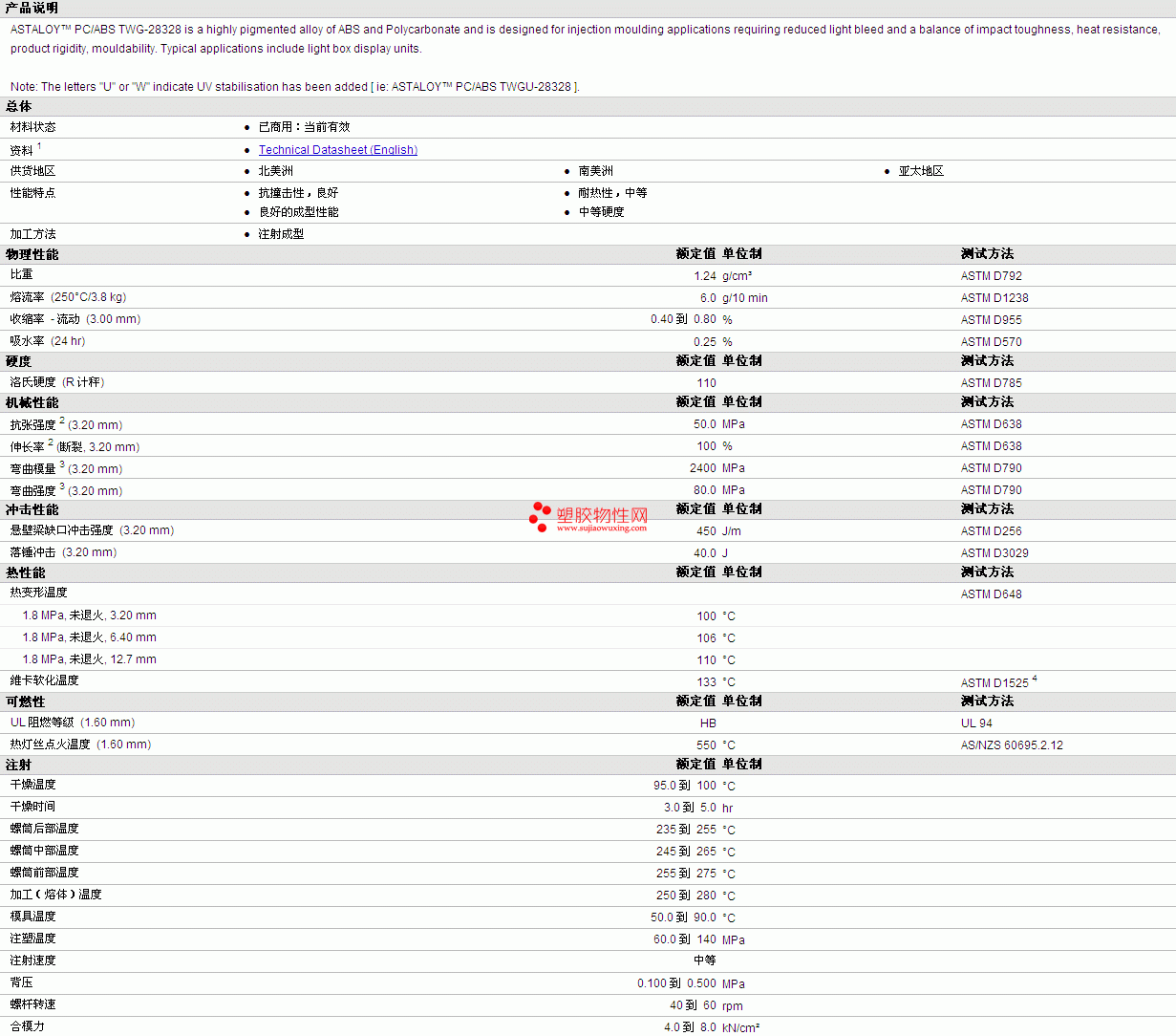This screenshot has height=1036, width=1176.
Task: Click the 'ASTM D648' test method
Action: click(992, 594)
